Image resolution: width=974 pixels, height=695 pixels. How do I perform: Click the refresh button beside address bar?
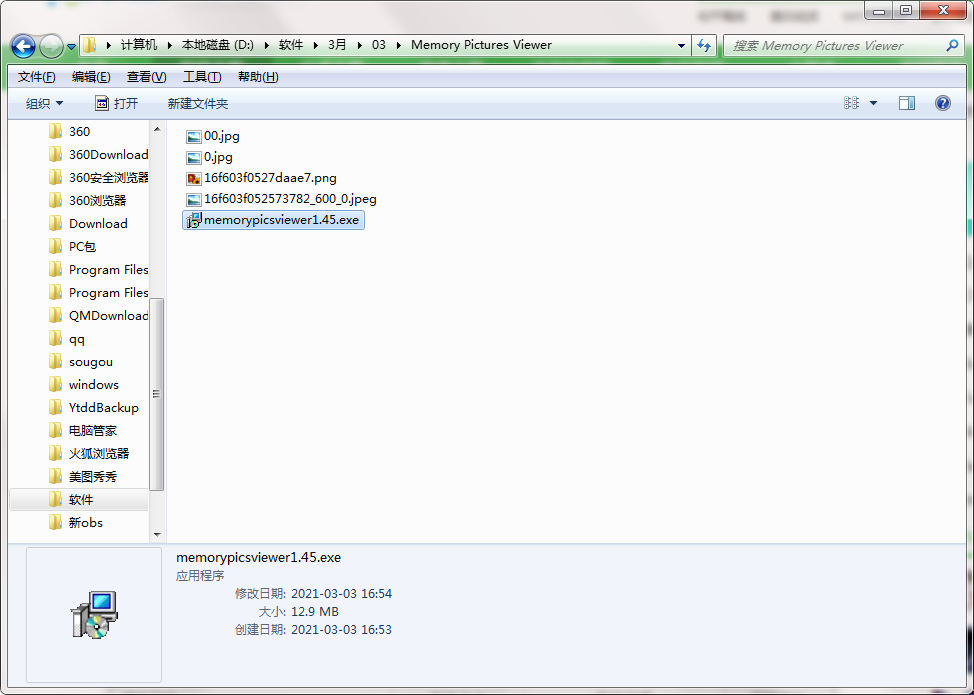pos(704,45)
